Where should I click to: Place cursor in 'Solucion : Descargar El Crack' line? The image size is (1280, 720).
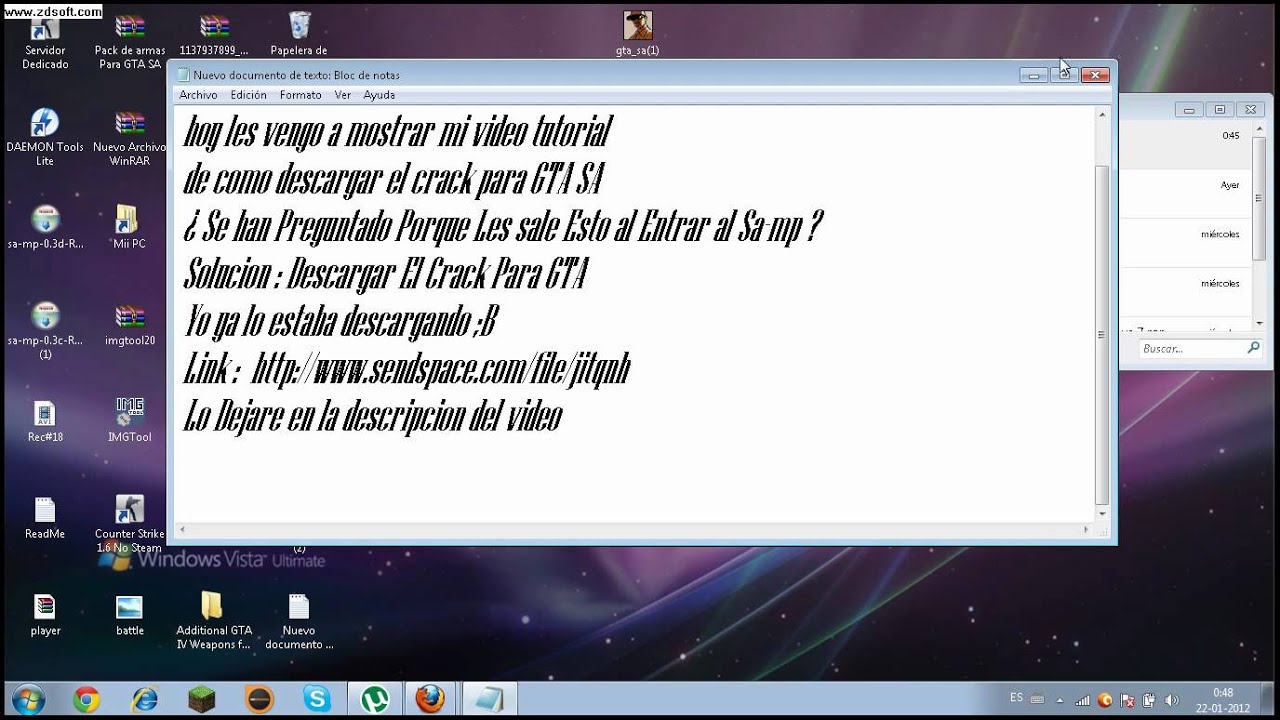(385, 273)
